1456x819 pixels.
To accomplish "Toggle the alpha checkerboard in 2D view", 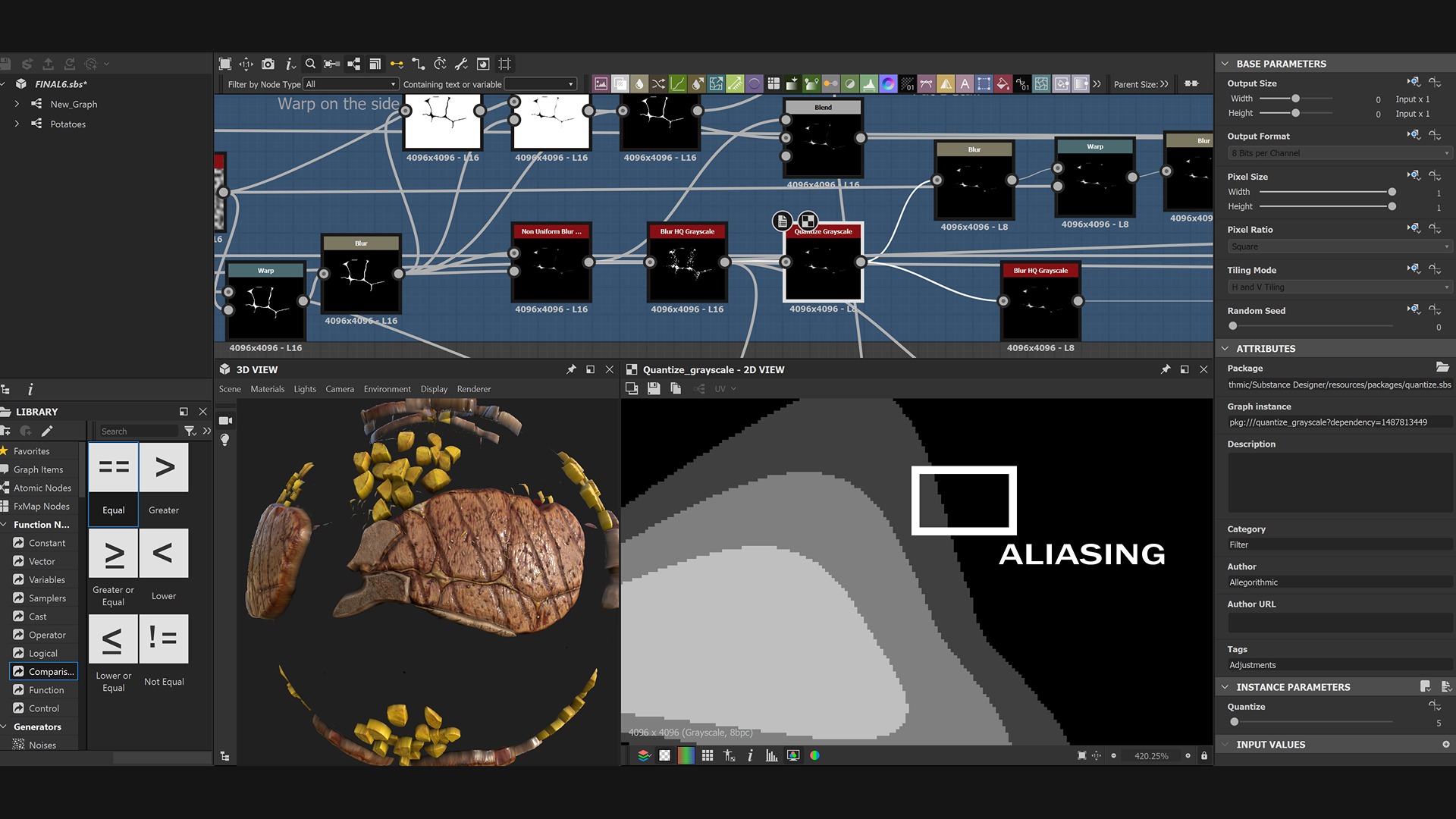I will coord(664,755).
